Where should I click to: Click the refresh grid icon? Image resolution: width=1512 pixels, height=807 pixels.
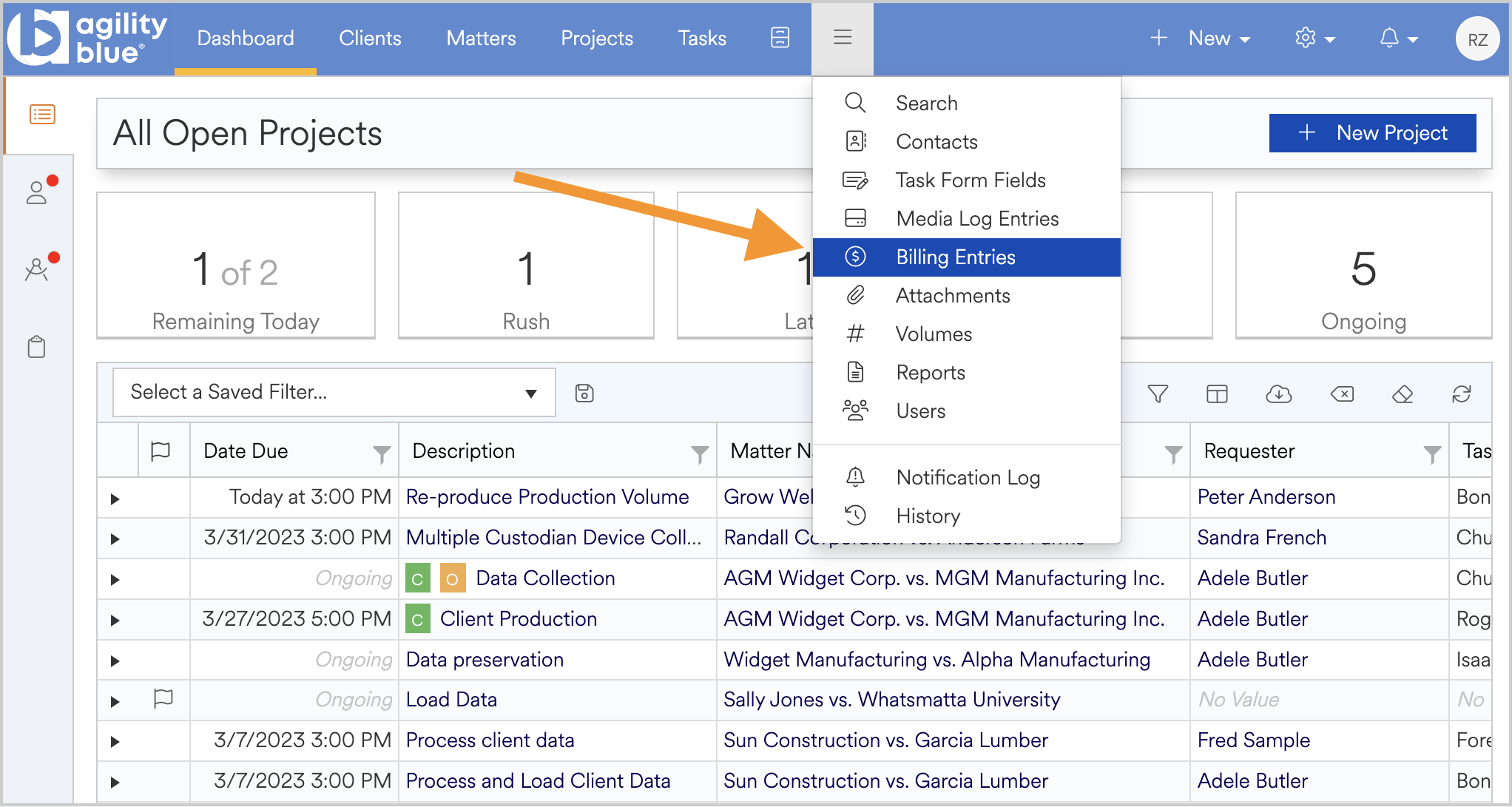[1462, 394]
